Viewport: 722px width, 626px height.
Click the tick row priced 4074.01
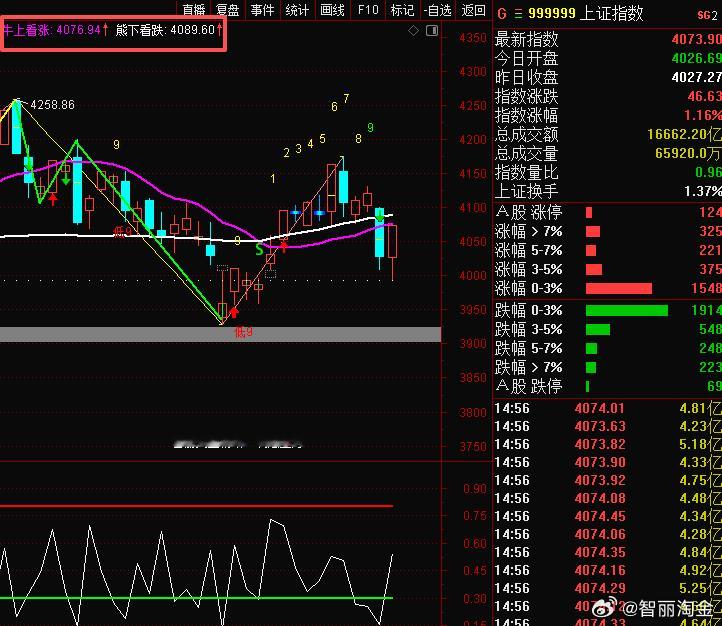pyautogui.click(x=608, y=408)
